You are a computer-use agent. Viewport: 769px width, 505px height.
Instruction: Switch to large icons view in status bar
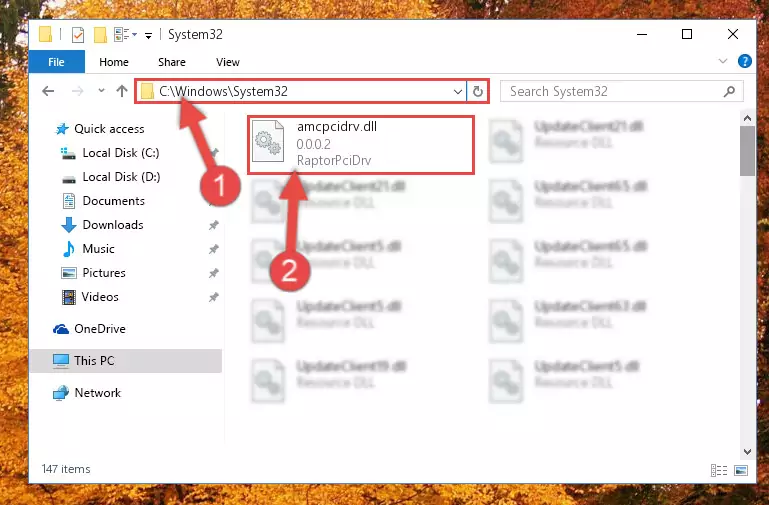pyautogui.click(x=741, y=471)
